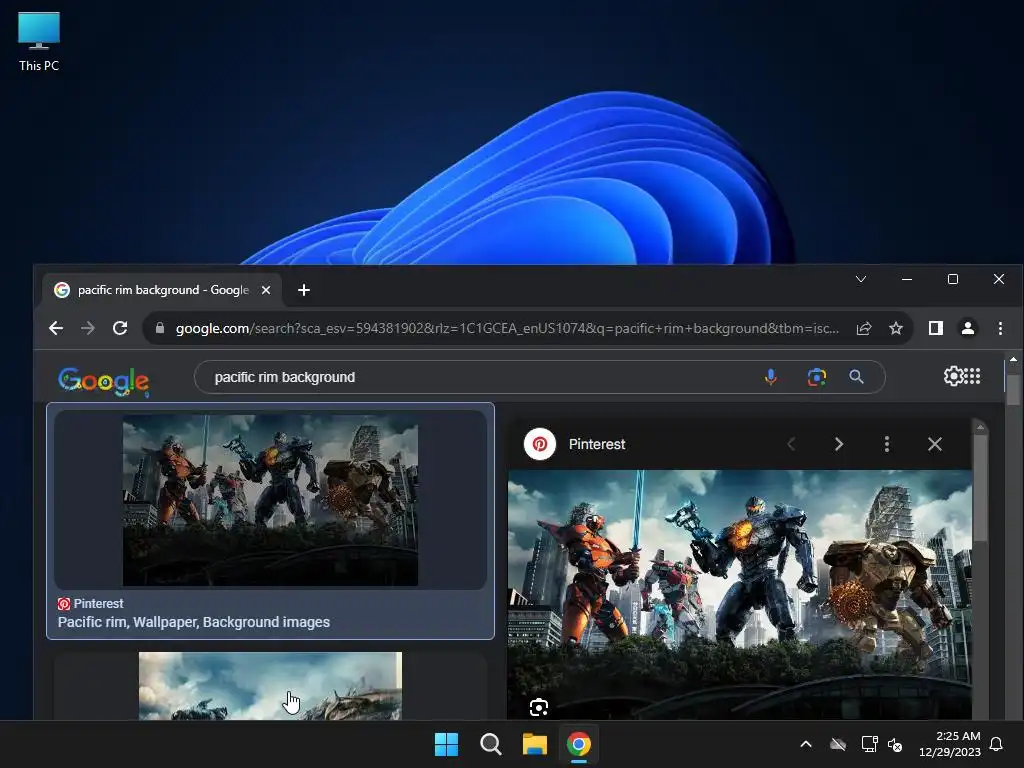Open Chrome profile avatar
1024x768 pixels.
click(x=968, y=328)
